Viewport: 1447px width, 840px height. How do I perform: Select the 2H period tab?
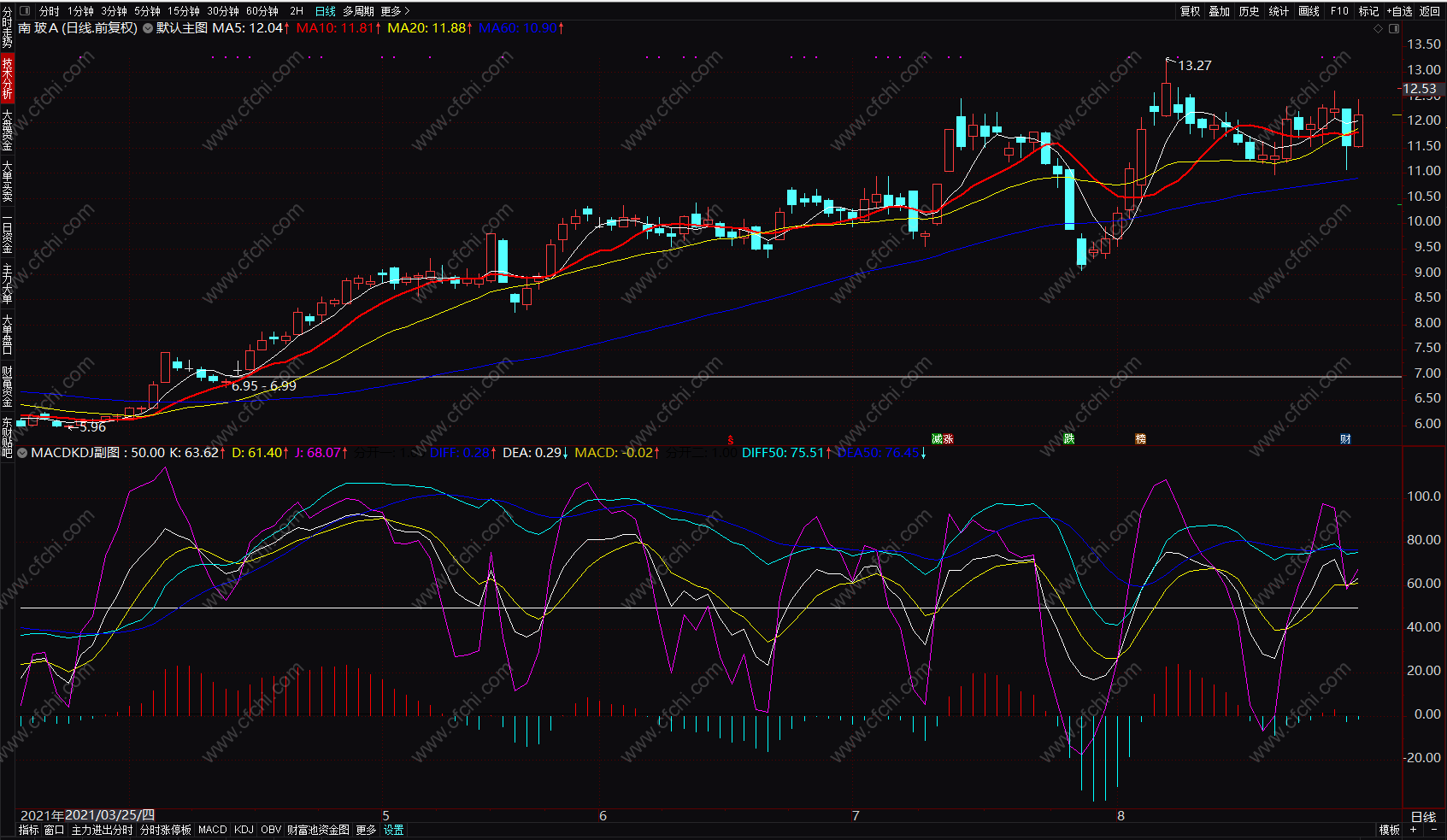(297, 11)
